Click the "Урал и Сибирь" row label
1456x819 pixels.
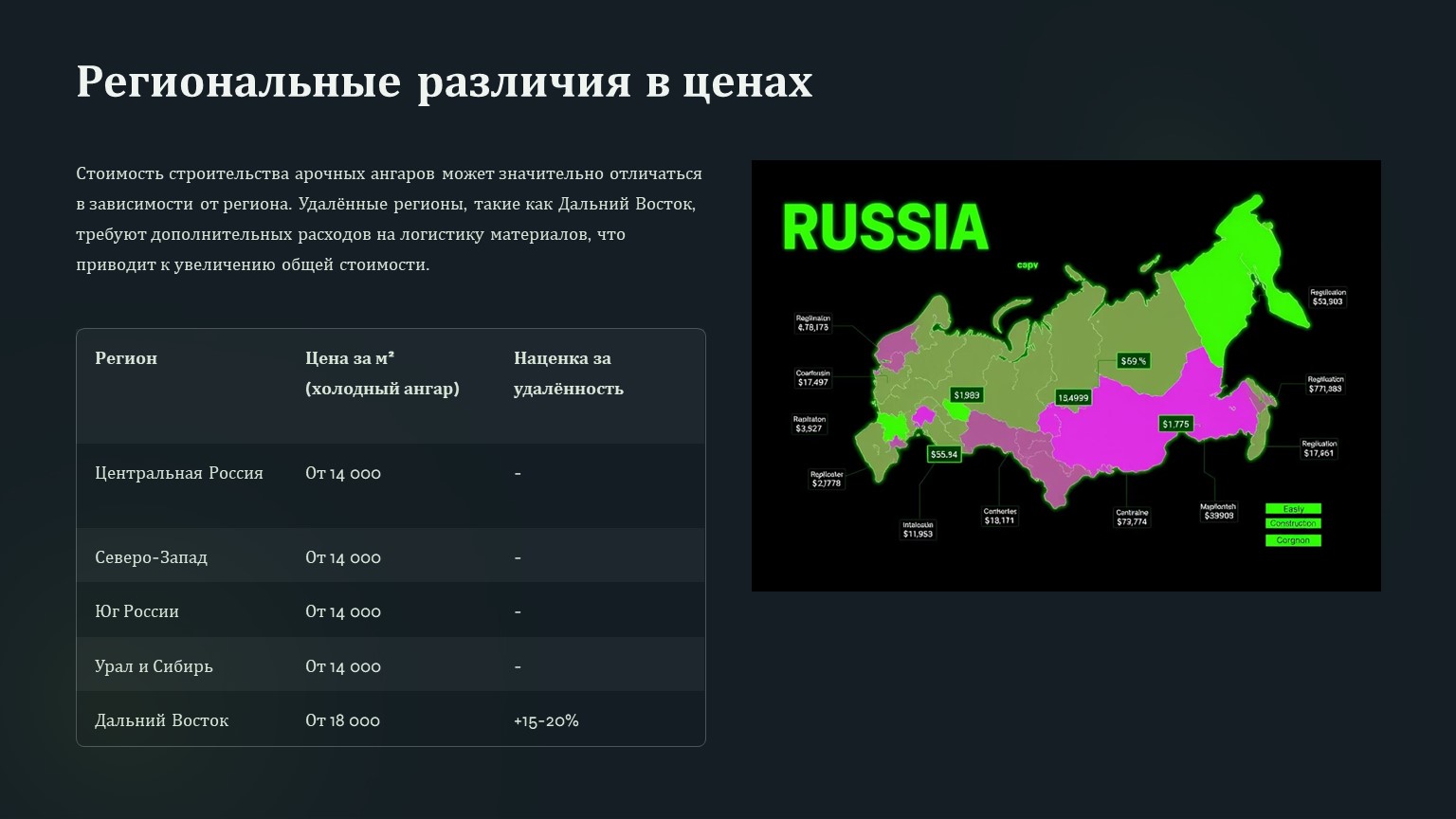[x=154, y=666]
